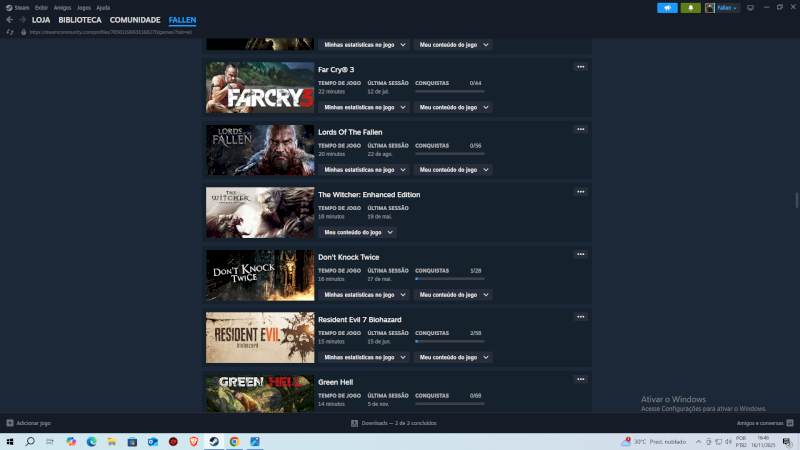
Task: Enter Big Picture mode via monitor icon
Action: tap(750, 8)
